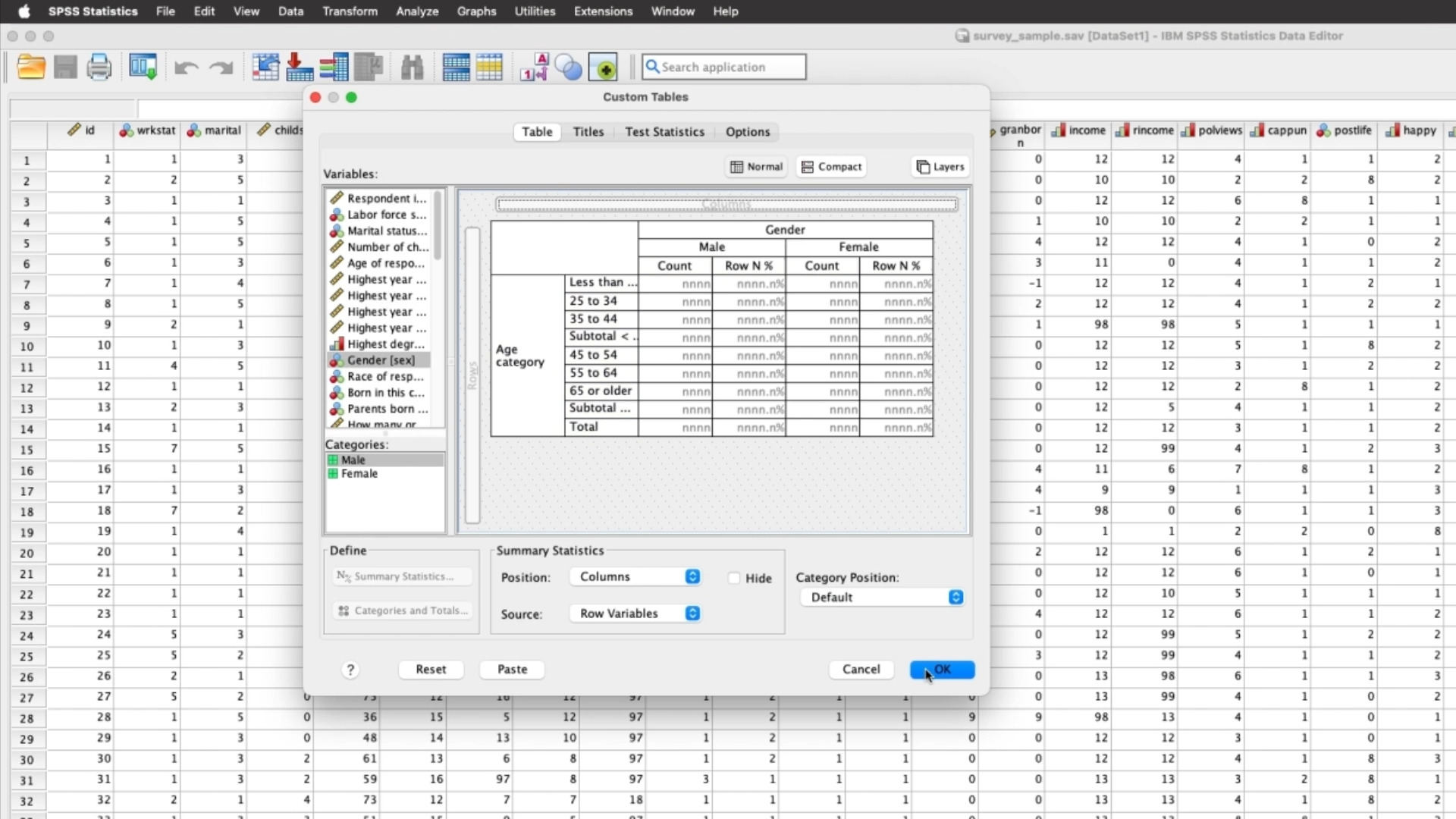
Task: Click the polviews column header
Action: click(x=1212, y=130)
